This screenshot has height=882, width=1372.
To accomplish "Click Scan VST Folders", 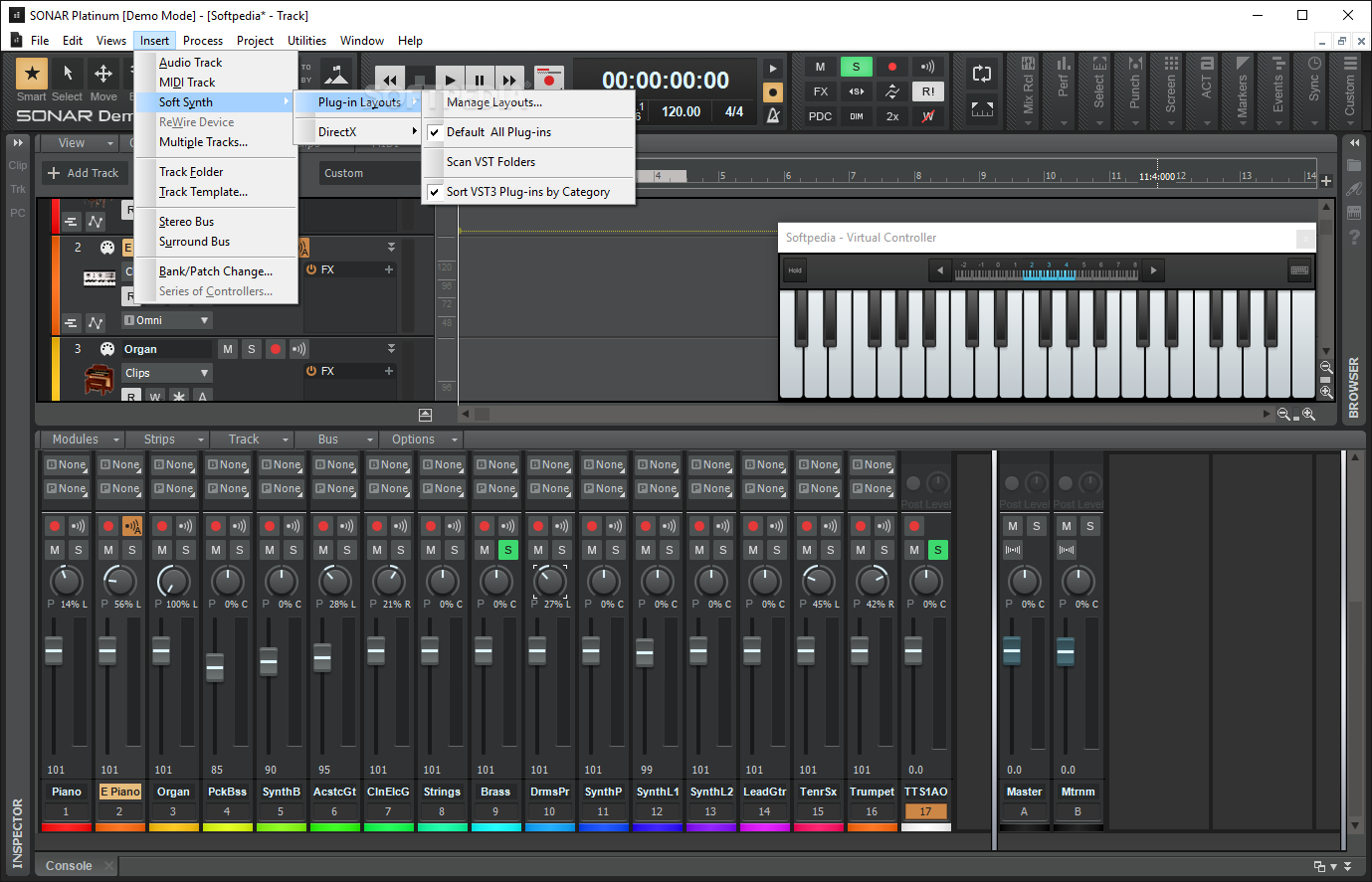I will coord(528,162).
